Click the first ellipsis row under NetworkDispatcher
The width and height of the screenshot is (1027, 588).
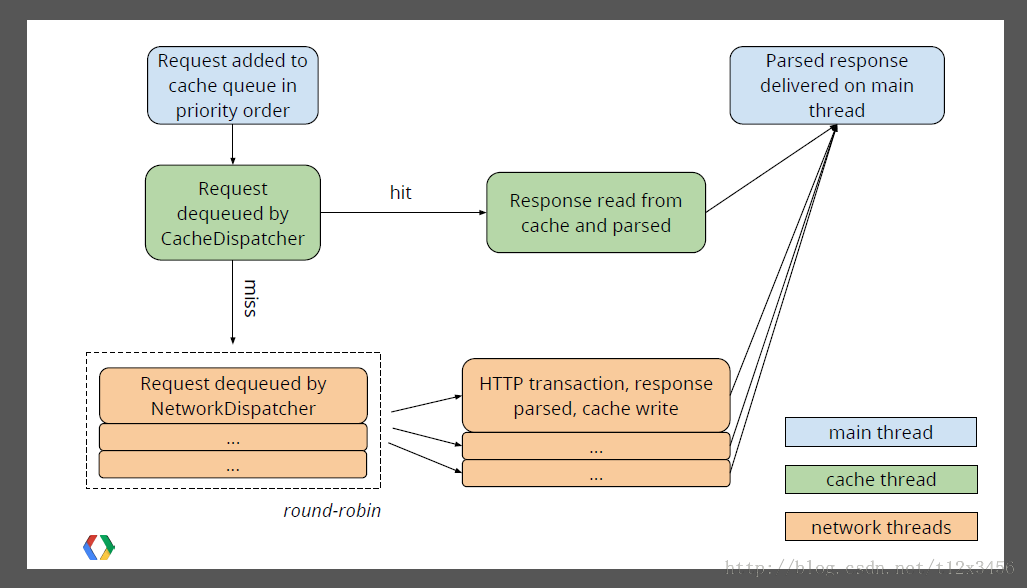233,438
